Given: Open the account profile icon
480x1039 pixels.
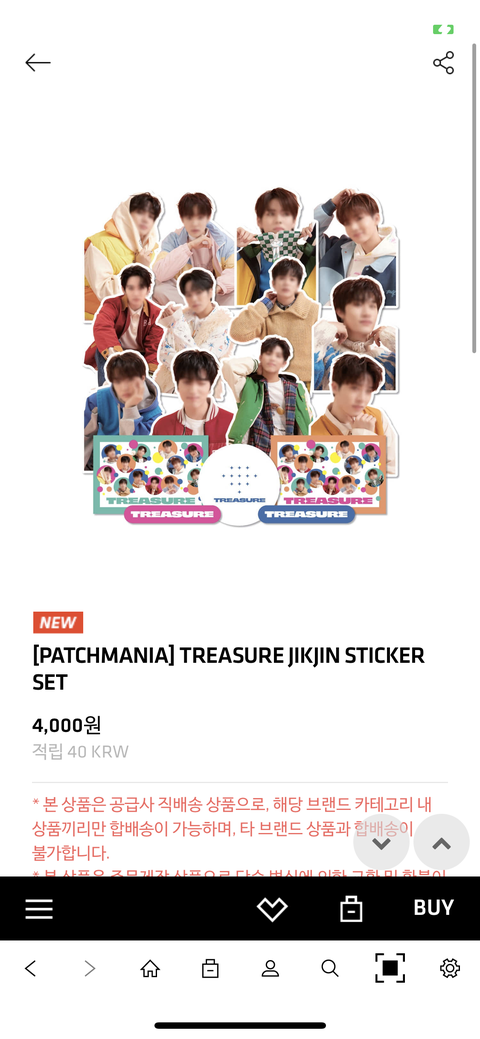Looking at the screenshot, I should click(270, 968).
